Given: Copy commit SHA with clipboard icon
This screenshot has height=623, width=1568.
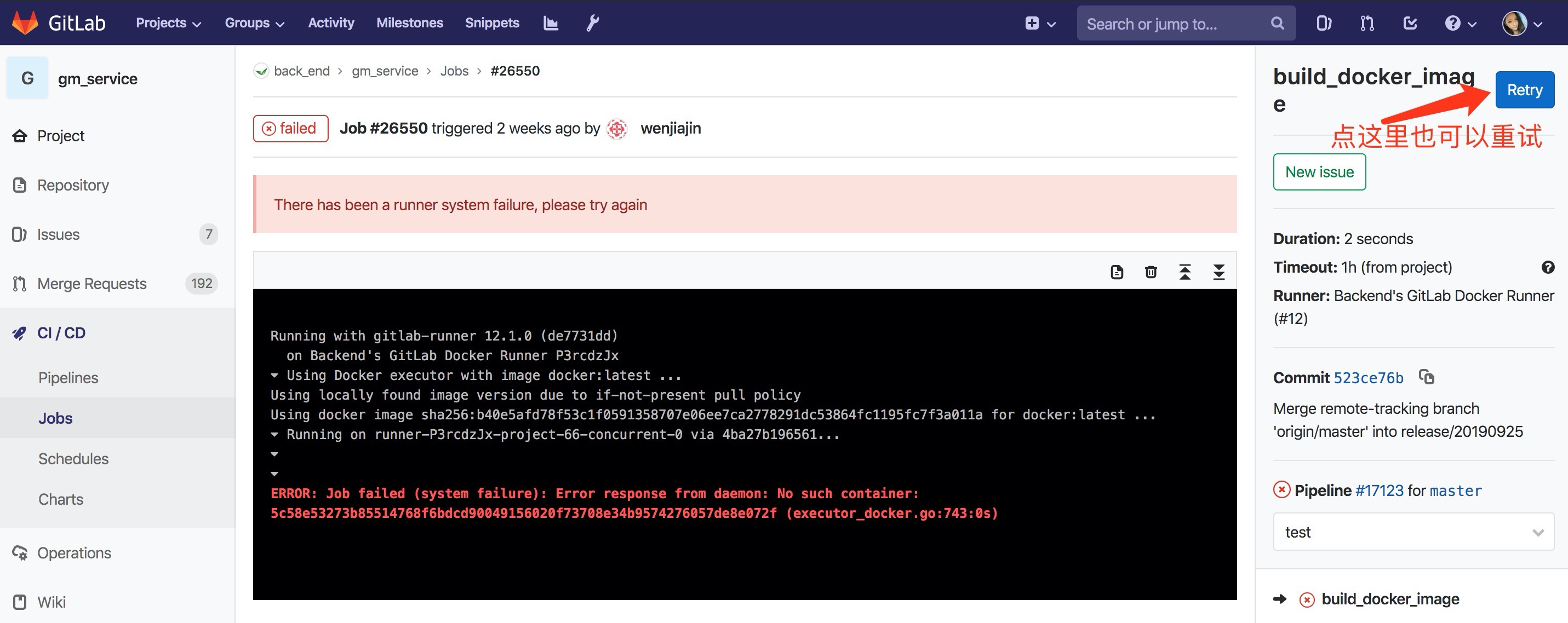Looking at the screenshot, I should tap(1426, 377).
